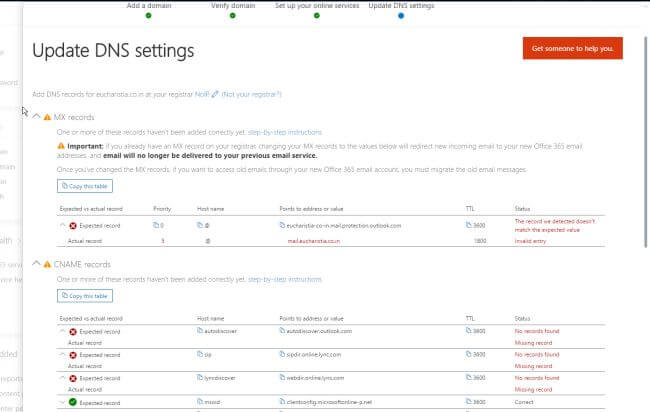This screenshot has height=412, width=650.
Task: Click the 'Get someone to help you' button
Action: pos(572,48)
